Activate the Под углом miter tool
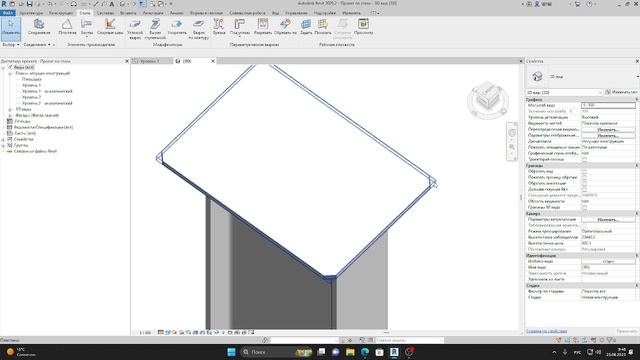 click(240, 27)
